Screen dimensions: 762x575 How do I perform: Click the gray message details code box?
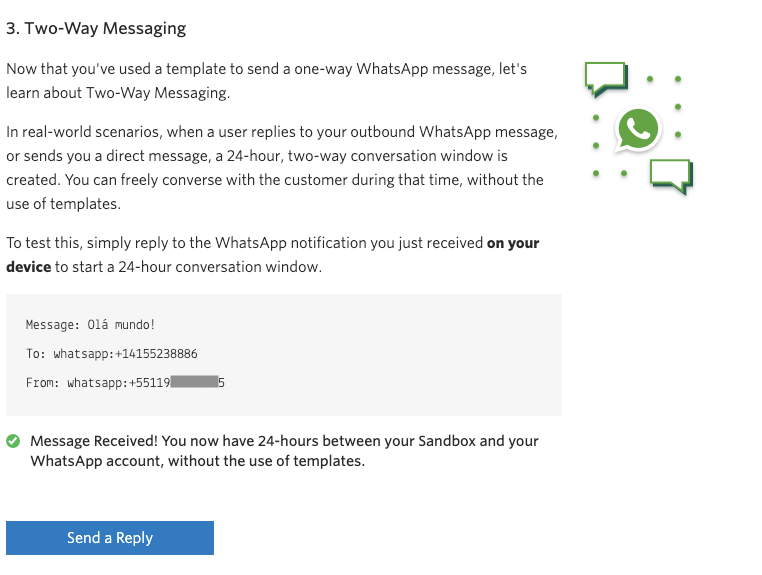coord(284,355)
